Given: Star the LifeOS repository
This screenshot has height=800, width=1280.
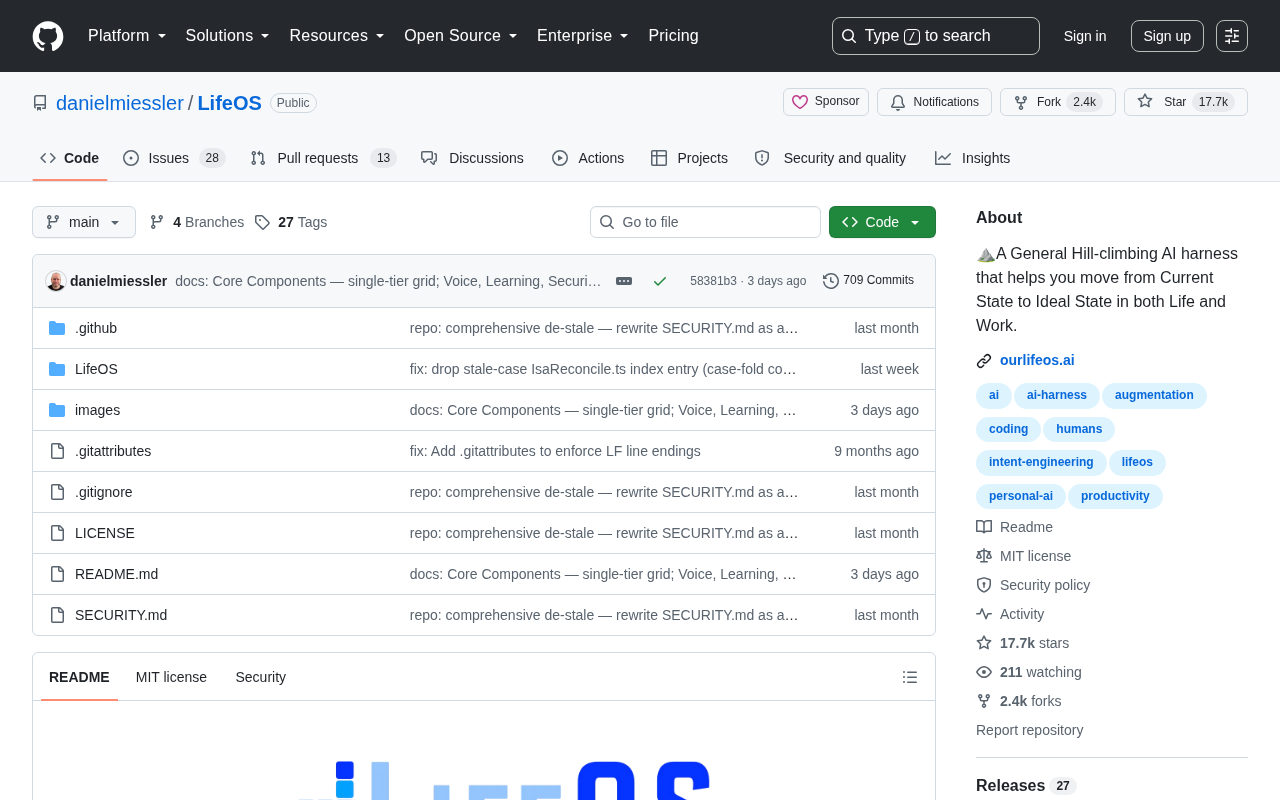Looking at the screenshot, I should [x=1186, y=102].
